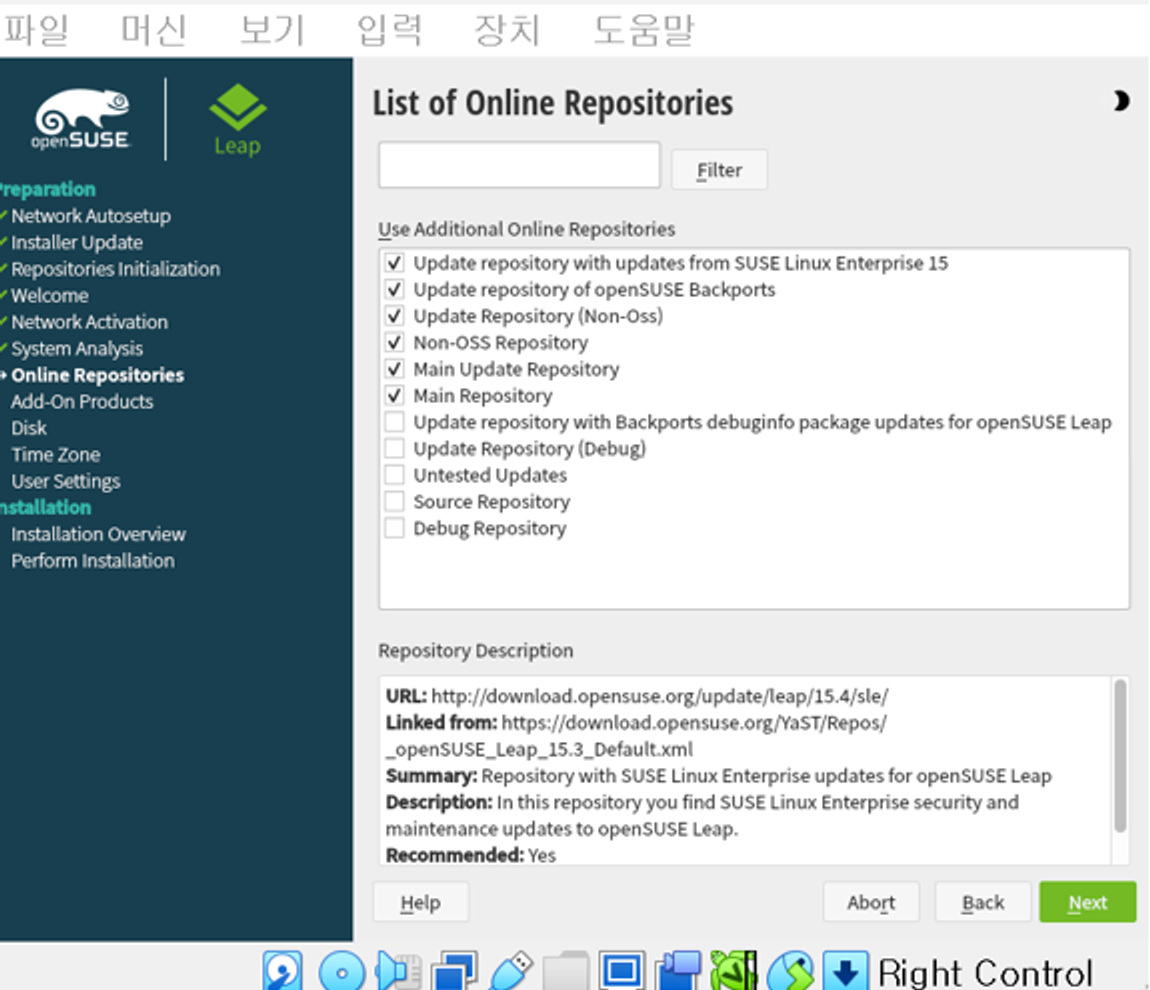The height and width of the screenshot is (990, 1150).
Task: Click the Network Autosetup step
Action: [x=91, y=216]
